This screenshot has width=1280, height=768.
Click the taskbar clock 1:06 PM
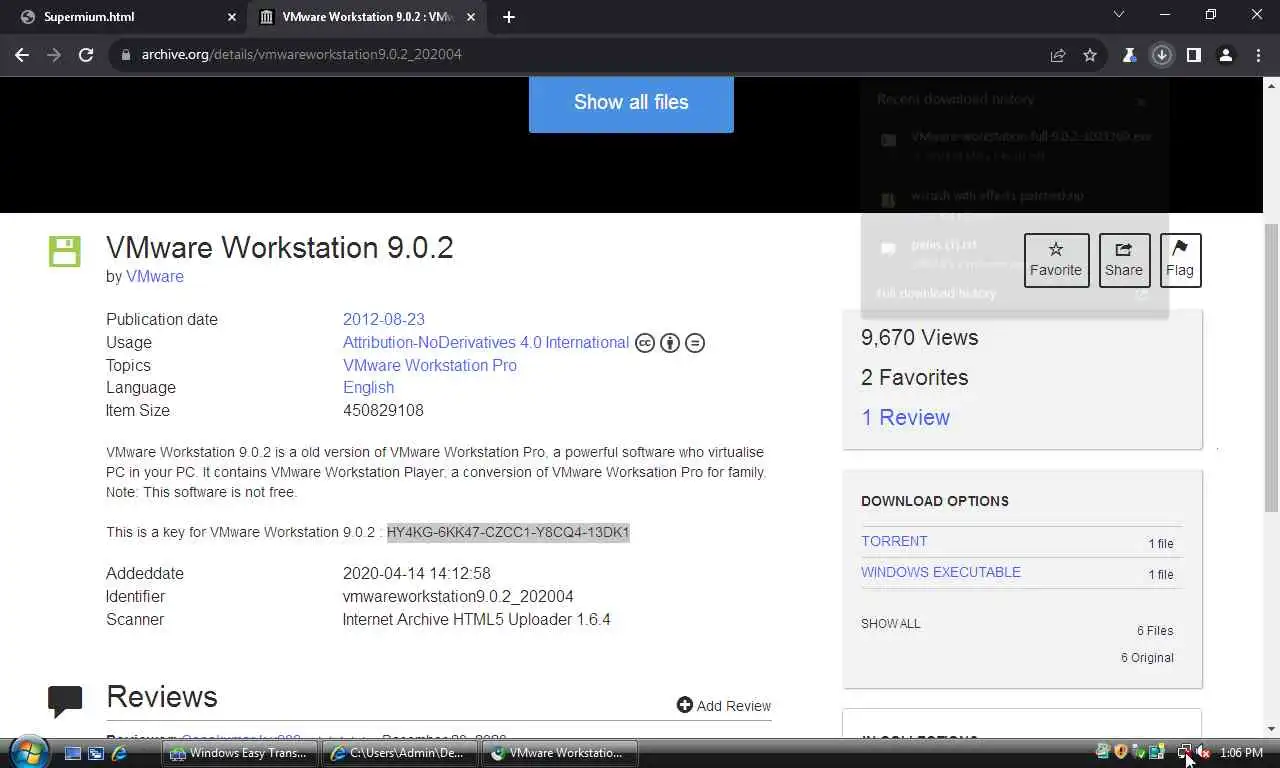pyautogui.click(x=1241, y=753)
